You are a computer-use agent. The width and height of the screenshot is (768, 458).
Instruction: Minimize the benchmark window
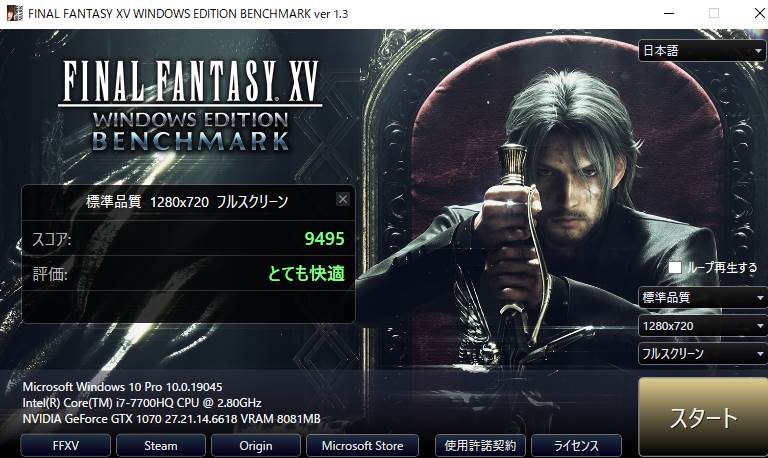[669, 13]
